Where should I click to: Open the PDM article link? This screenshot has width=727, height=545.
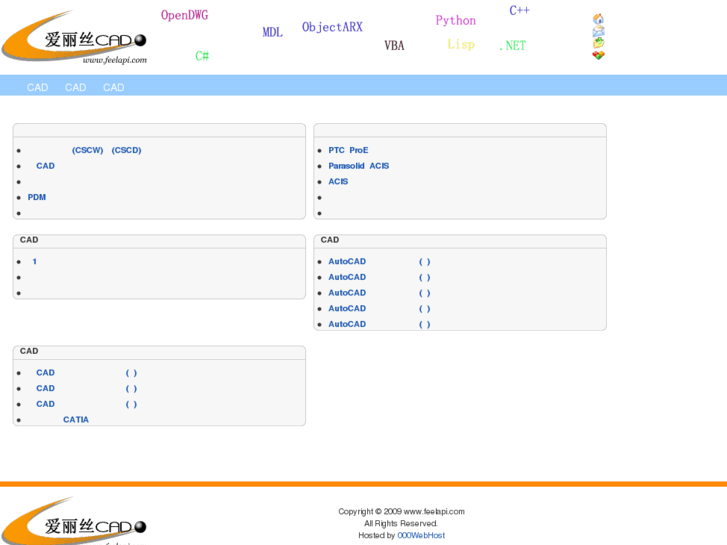coord(37,198)
